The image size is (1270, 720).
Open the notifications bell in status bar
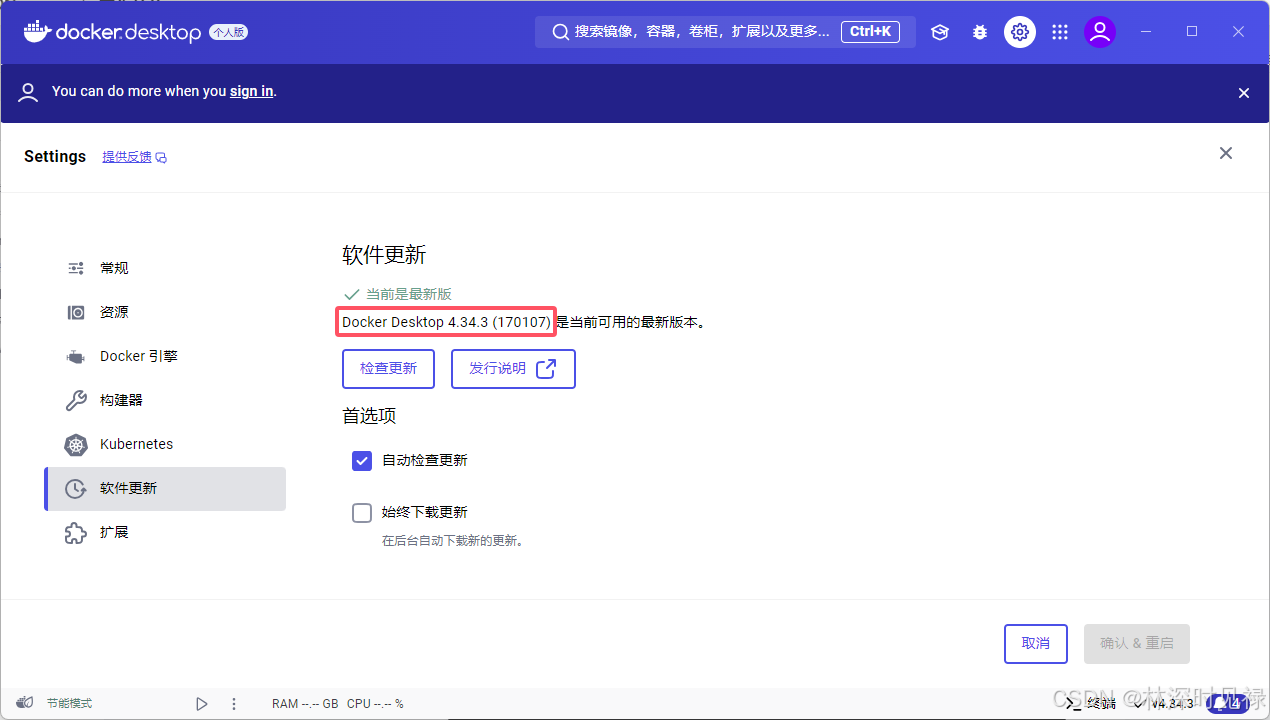point(1227,704)
